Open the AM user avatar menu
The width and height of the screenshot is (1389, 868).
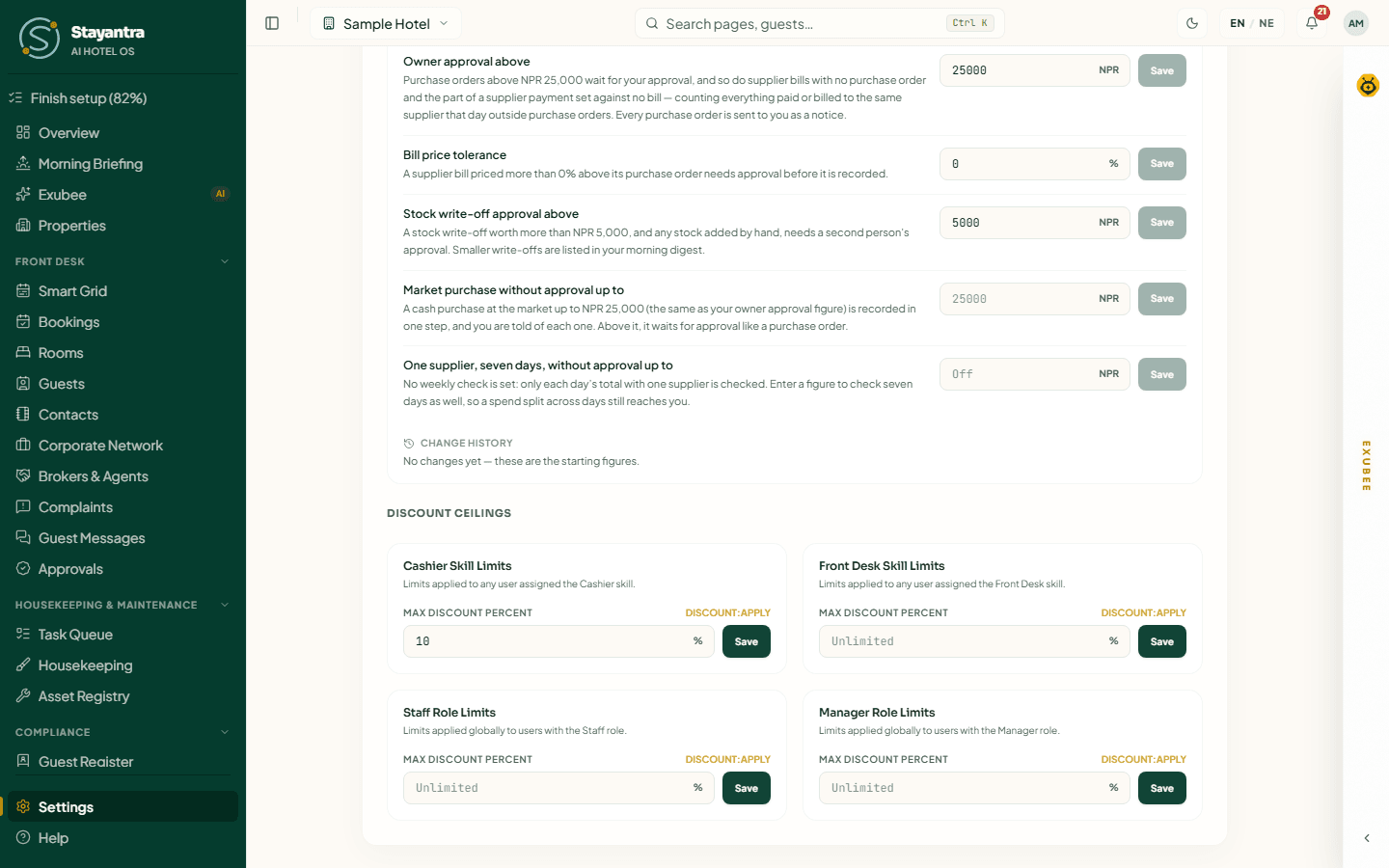(1356, 23)
